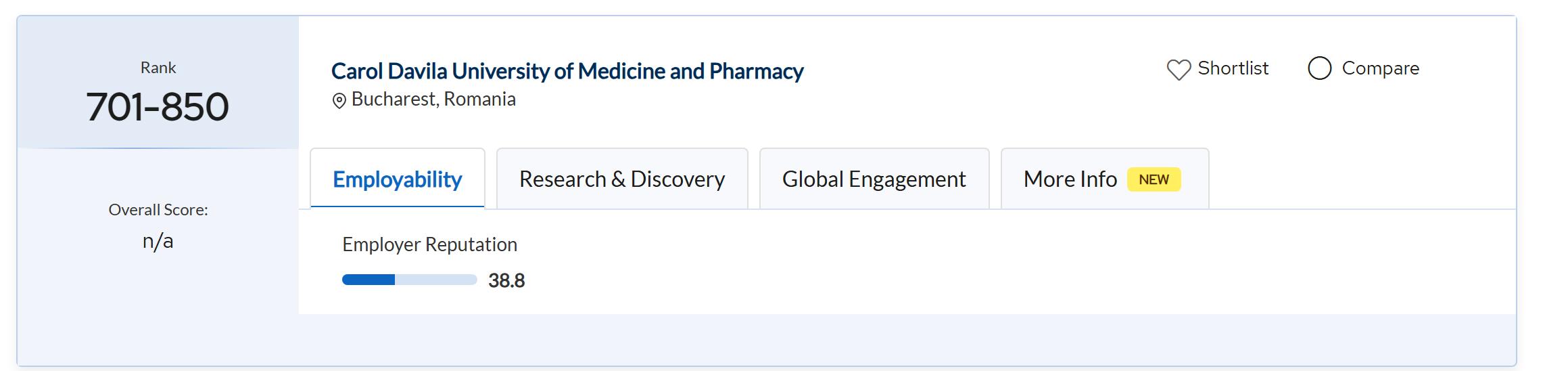Open the More Info tab
This screenshot has width=1568, height=371.
tap(1070, 179)
